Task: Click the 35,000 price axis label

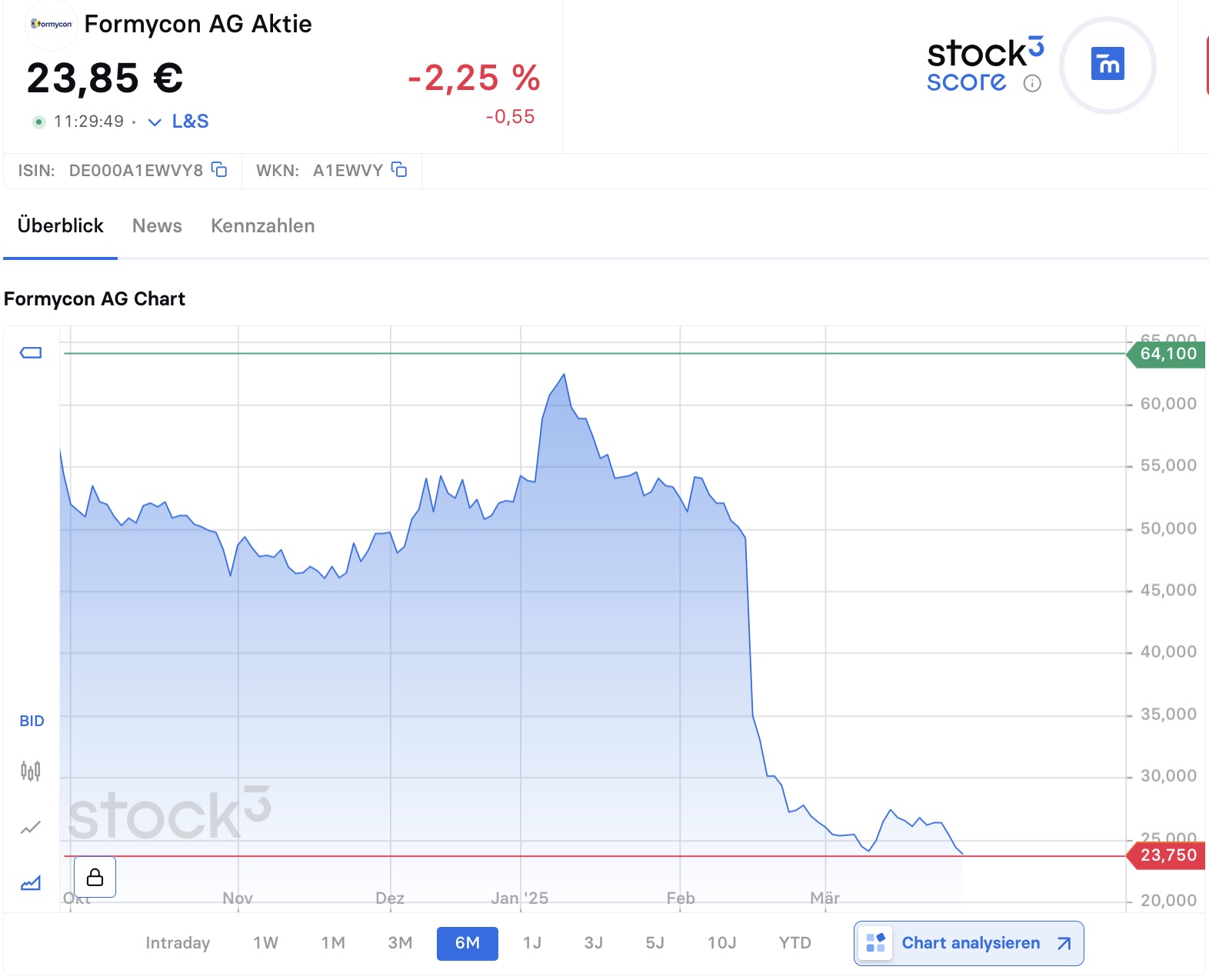Action: pos(1168,714)
